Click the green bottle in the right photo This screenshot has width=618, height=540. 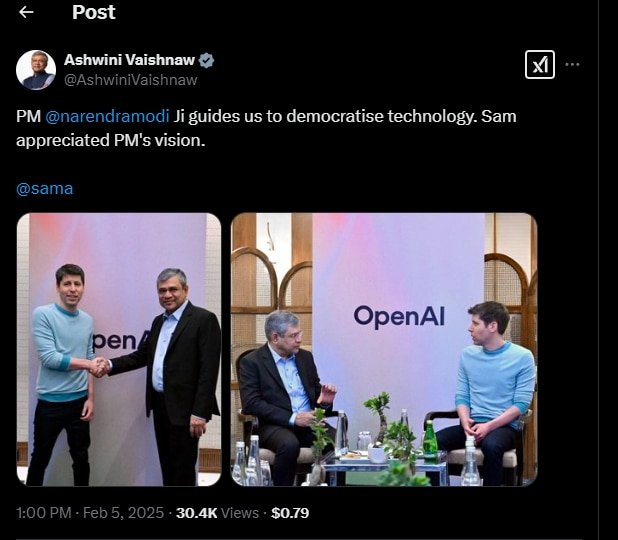click(x=430, y=438)
